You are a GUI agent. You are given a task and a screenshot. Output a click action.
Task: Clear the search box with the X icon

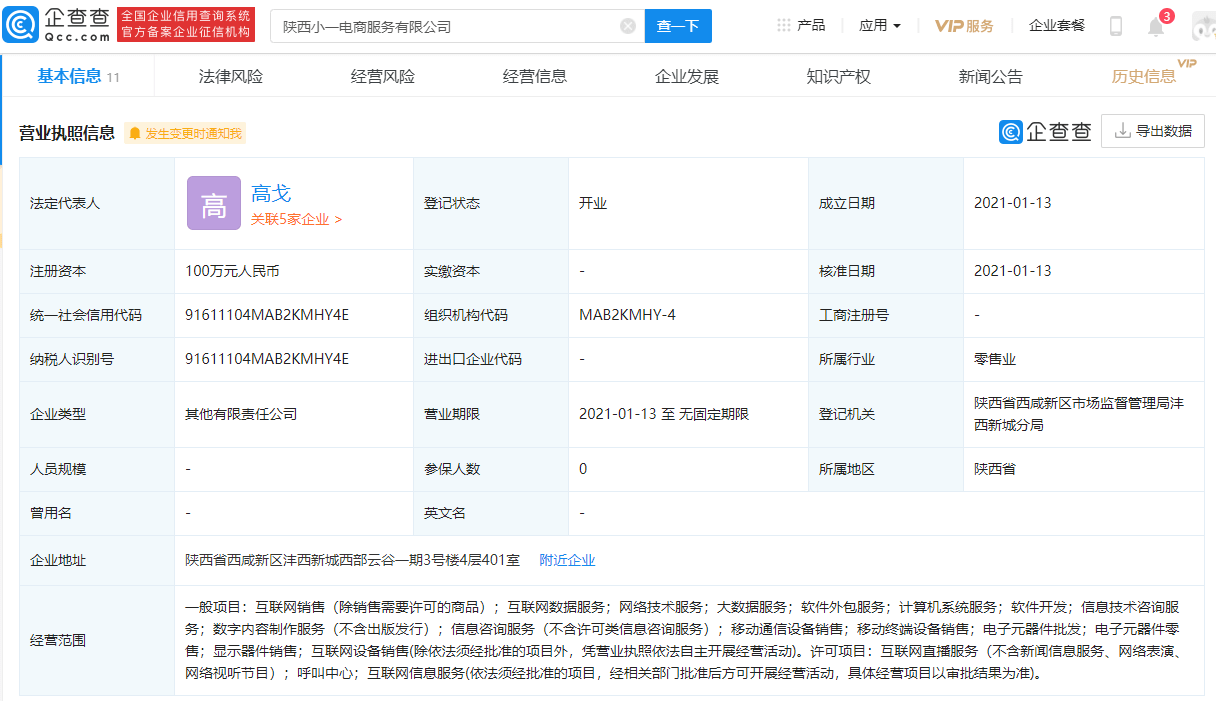click(628, 26)
